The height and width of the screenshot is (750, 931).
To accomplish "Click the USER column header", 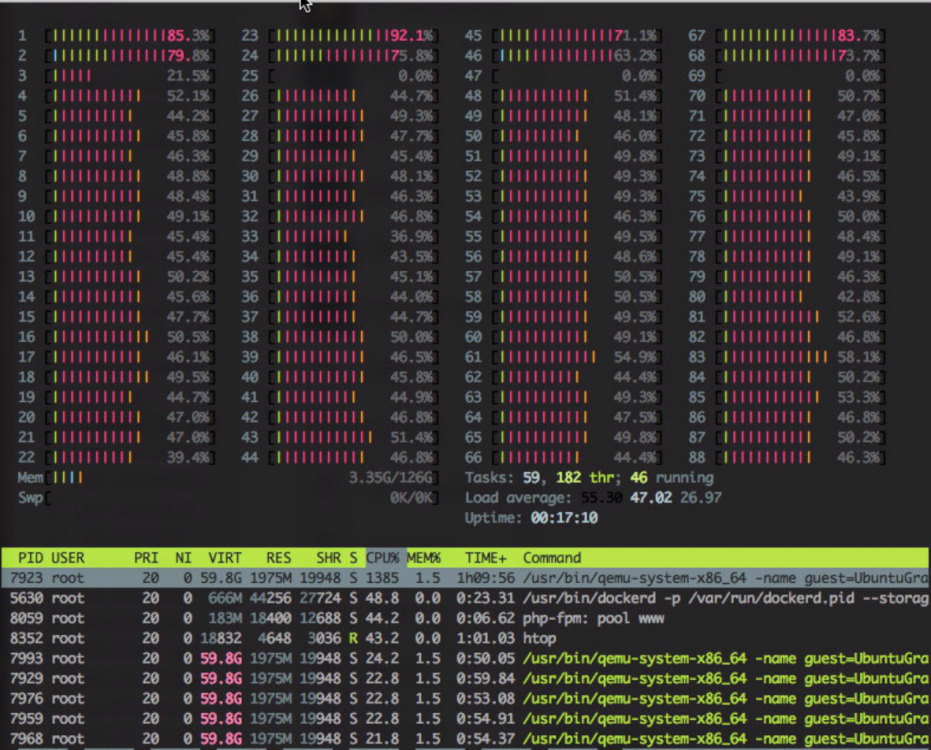I will [x=68, y=558].
